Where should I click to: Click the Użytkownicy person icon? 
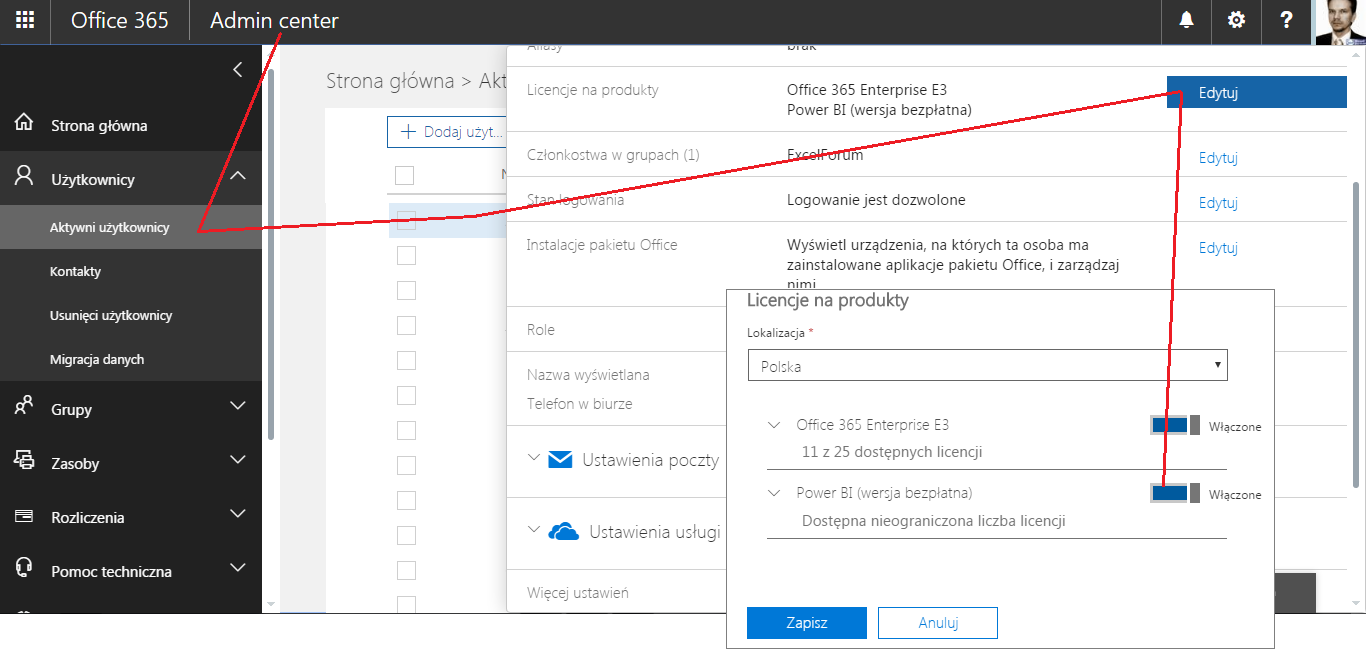pyautogui.click(x=24, y=178)
